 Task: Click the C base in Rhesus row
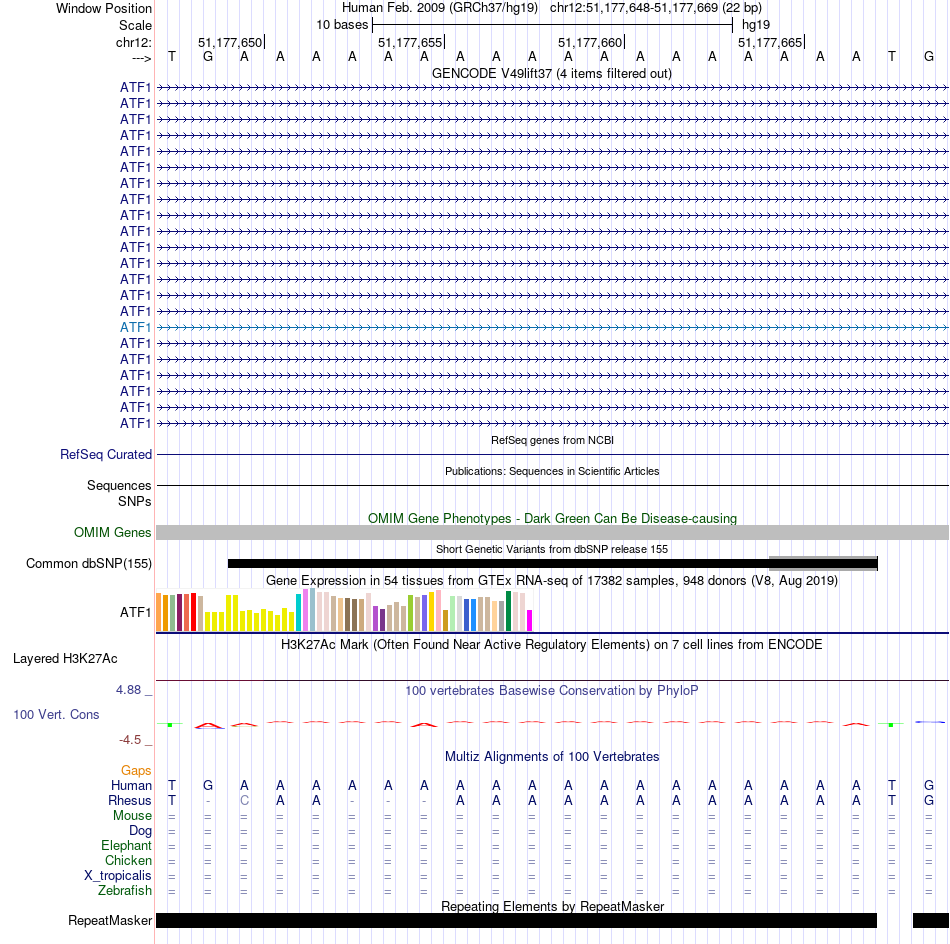point(244,800)
